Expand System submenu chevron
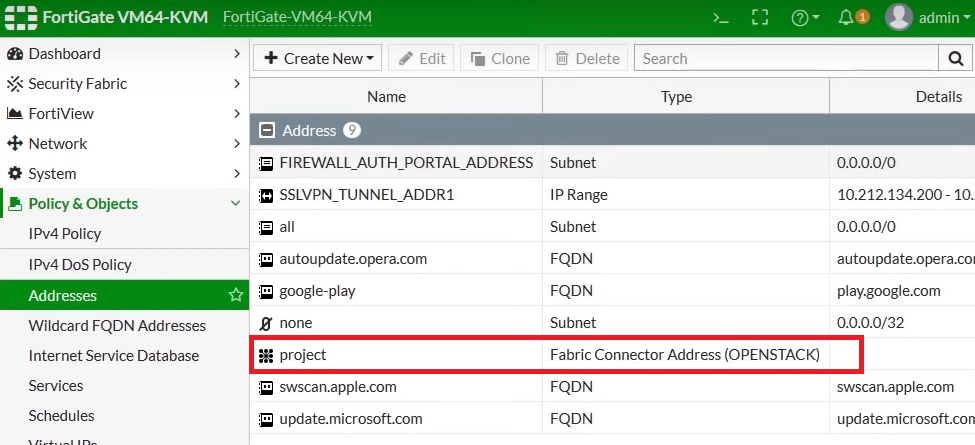The width and height of the screenshot is (975, 445). tap(236, 173)
